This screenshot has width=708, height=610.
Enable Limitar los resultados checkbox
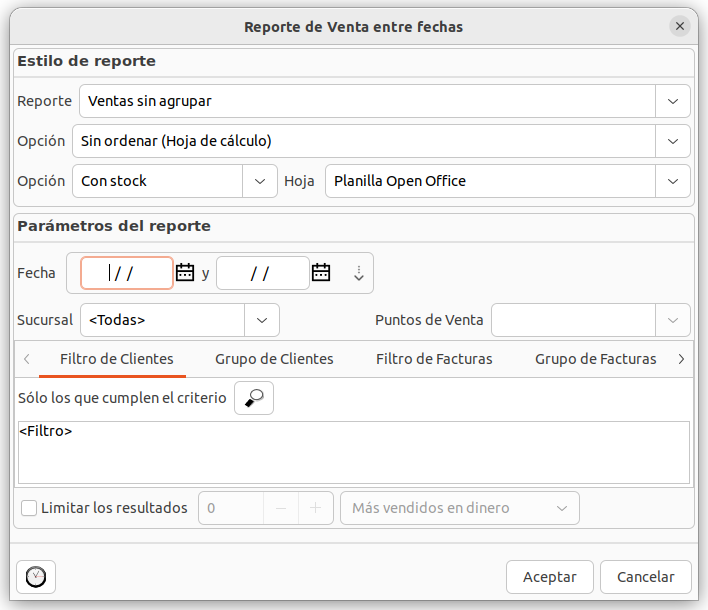click(29, 508)
